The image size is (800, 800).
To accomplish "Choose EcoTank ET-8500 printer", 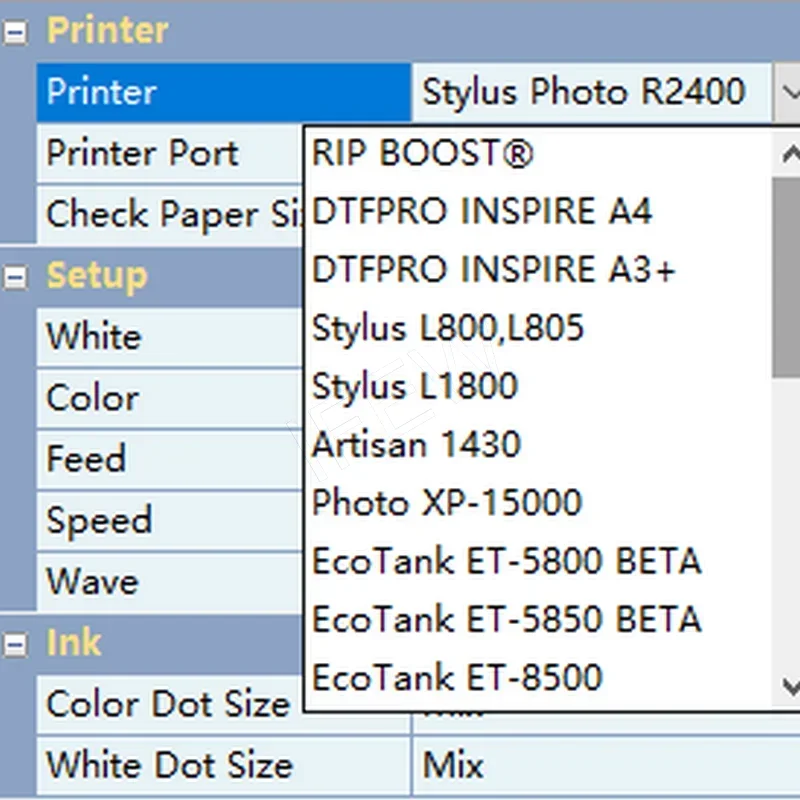I will [x=457, y=677].
